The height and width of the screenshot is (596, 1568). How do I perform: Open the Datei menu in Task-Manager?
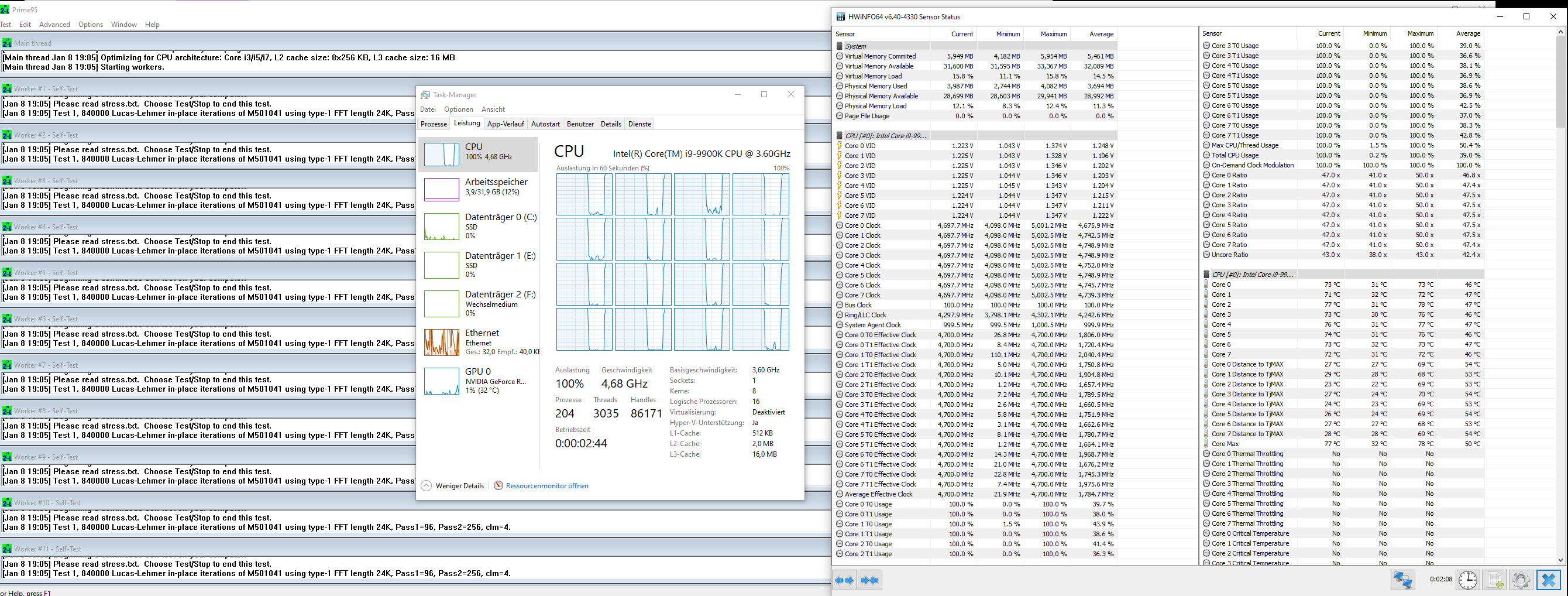[x=428, y=109]
